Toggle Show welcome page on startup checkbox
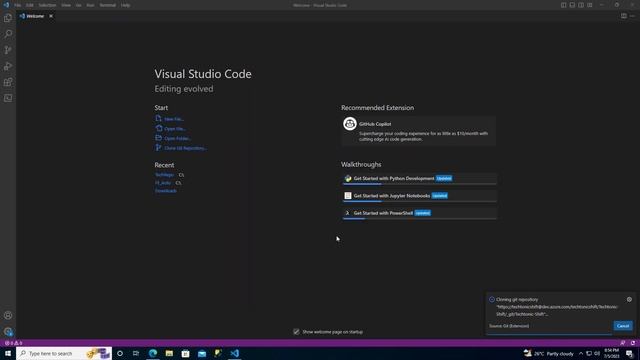The width and height of the screenshot is (640, 360). click(x=296, y=332)
